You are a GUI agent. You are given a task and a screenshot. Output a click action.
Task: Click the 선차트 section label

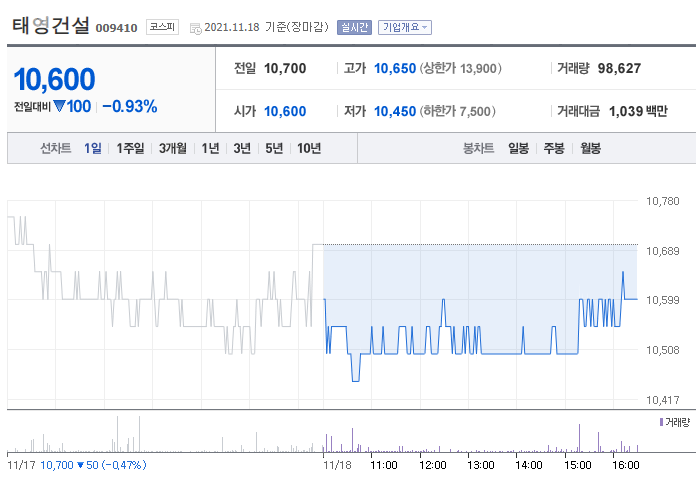pyautogui.click(x=56, y=148)
